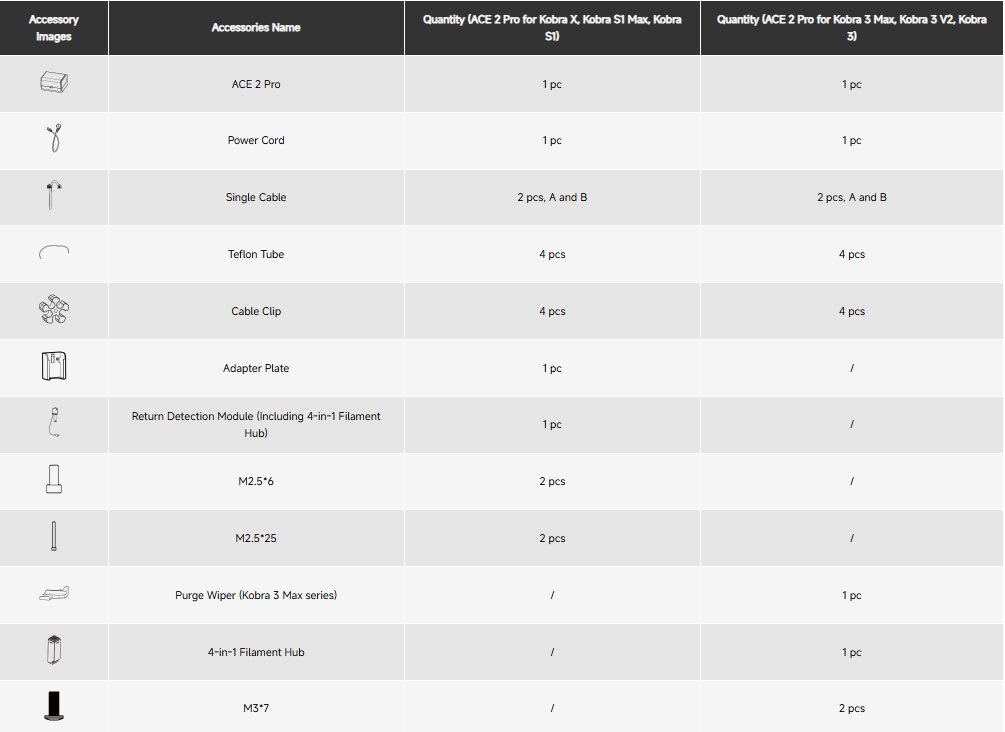1005x732 pixels.
Task: Select the Single Cable icon
Action: pyautogui.click(x=54, y=195)
